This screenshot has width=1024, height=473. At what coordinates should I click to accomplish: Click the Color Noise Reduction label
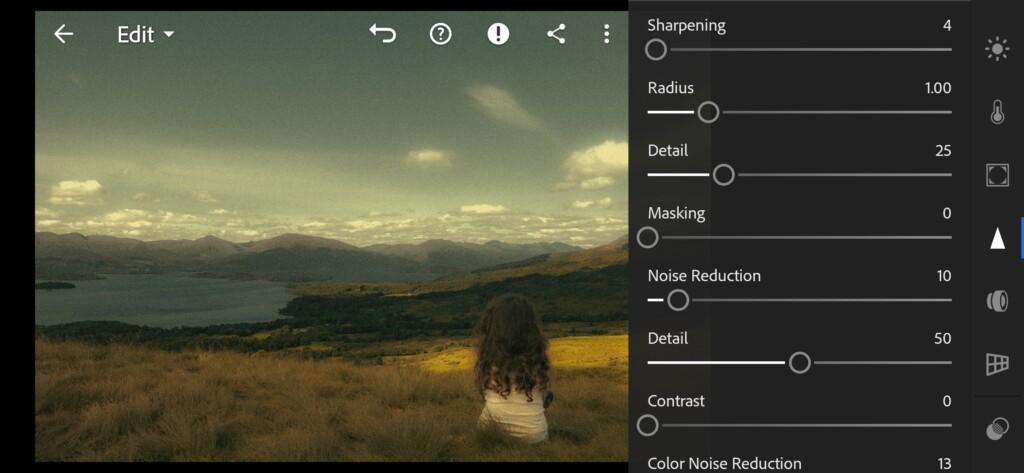(724, 463)
